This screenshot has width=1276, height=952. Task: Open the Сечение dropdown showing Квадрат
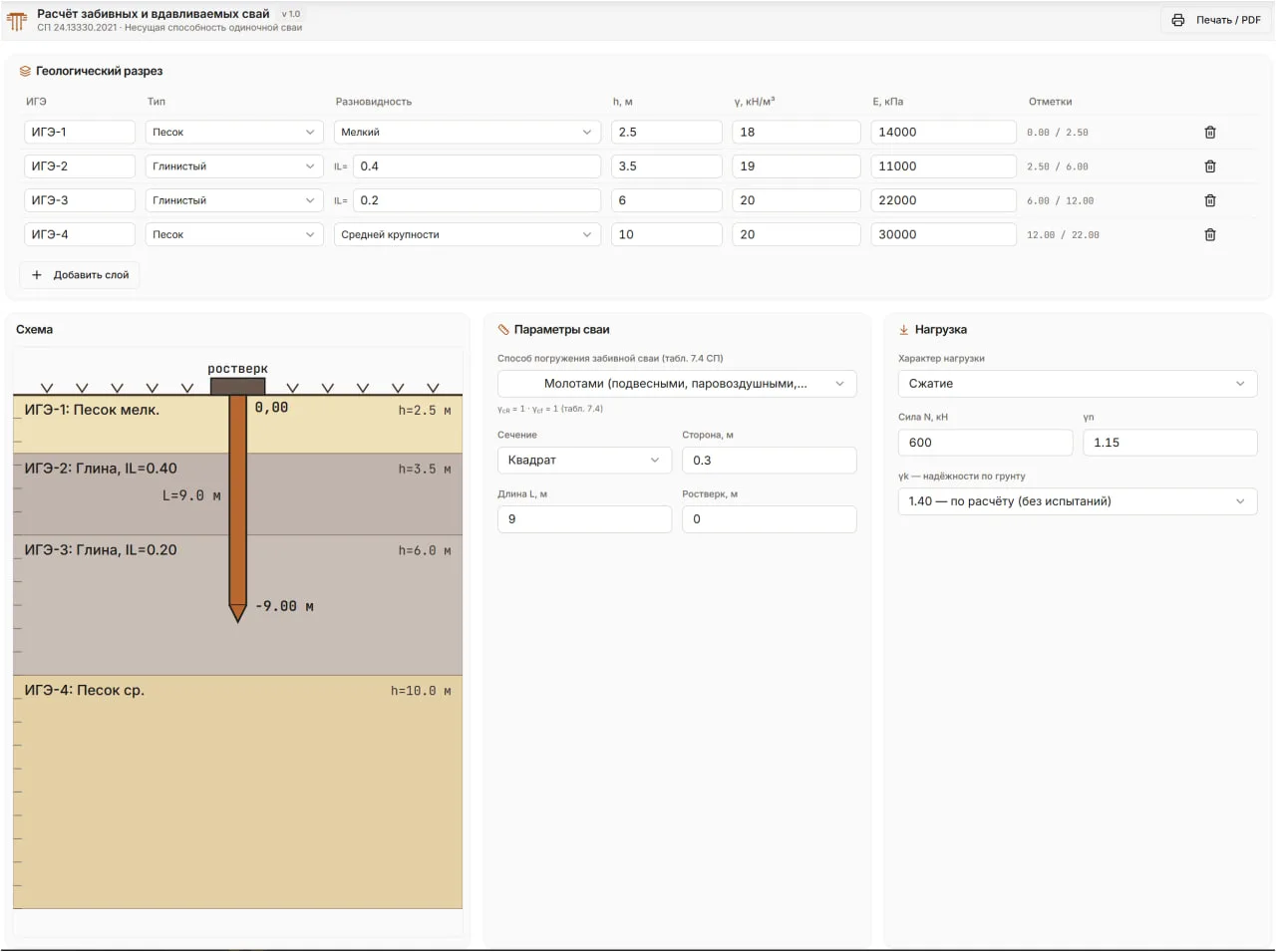coord(584,460)
